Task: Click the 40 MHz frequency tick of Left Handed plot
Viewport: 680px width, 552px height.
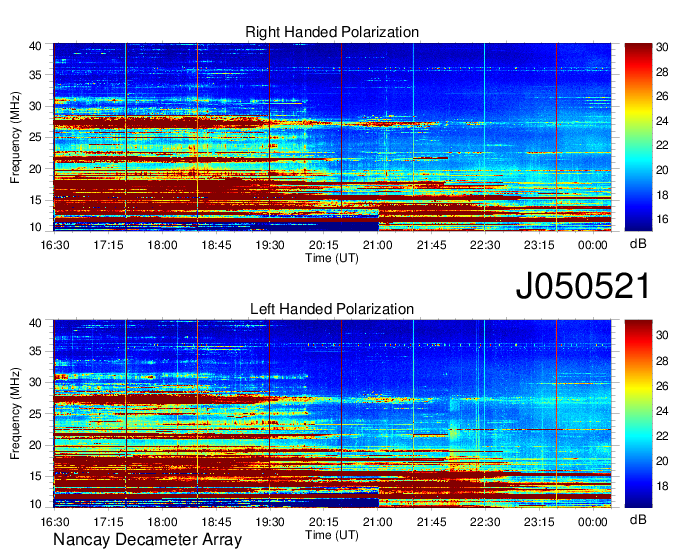Action: [36, 323]
